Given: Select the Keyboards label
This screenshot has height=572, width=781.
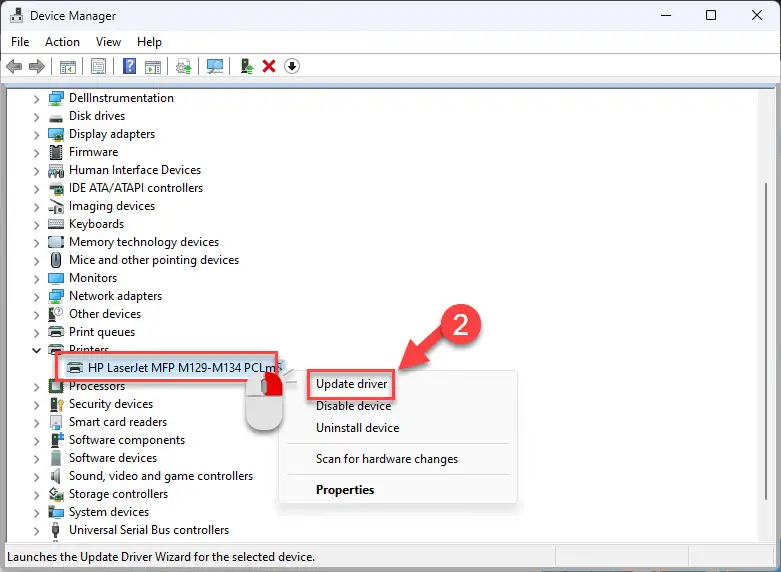Looking at the screenshot, I should pyautogui.click(x=96, y=224).
